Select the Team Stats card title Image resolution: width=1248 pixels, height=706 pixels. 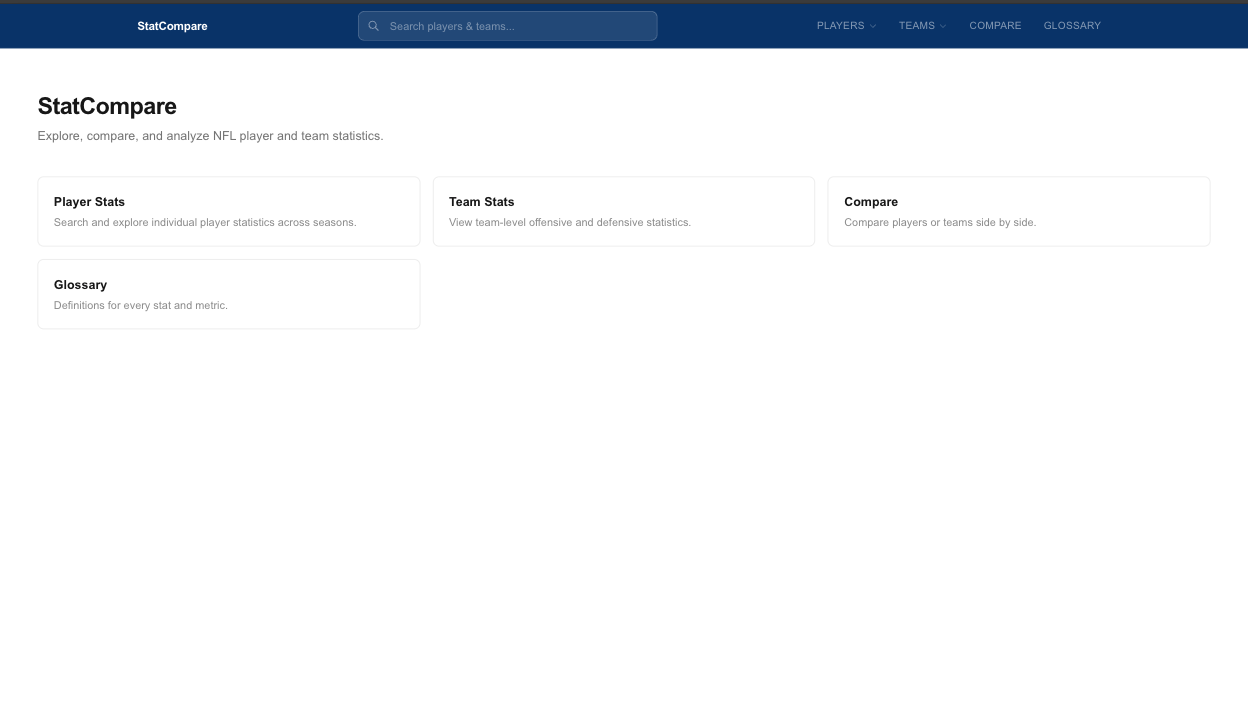pyautogui.click(x=481, y=202)
